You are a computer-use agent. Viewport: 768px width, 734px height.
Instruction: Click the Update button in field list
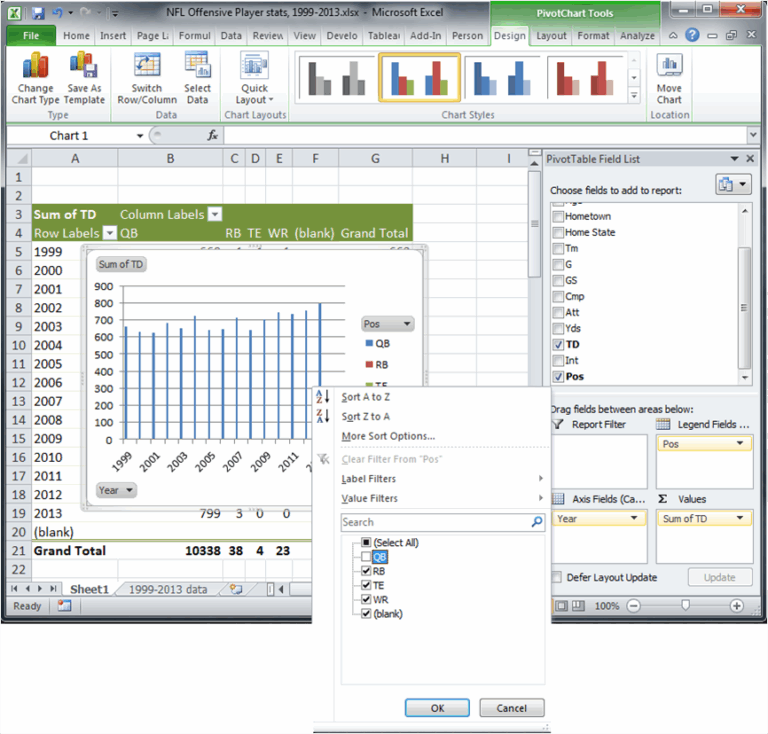coord(720,577)
